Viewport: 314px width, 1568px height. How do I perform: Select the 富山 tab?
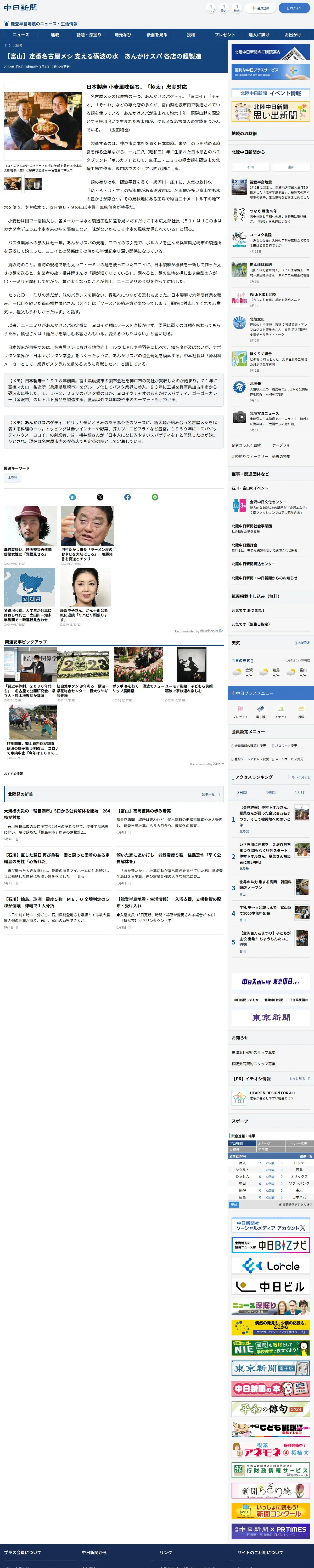point(291,167)
